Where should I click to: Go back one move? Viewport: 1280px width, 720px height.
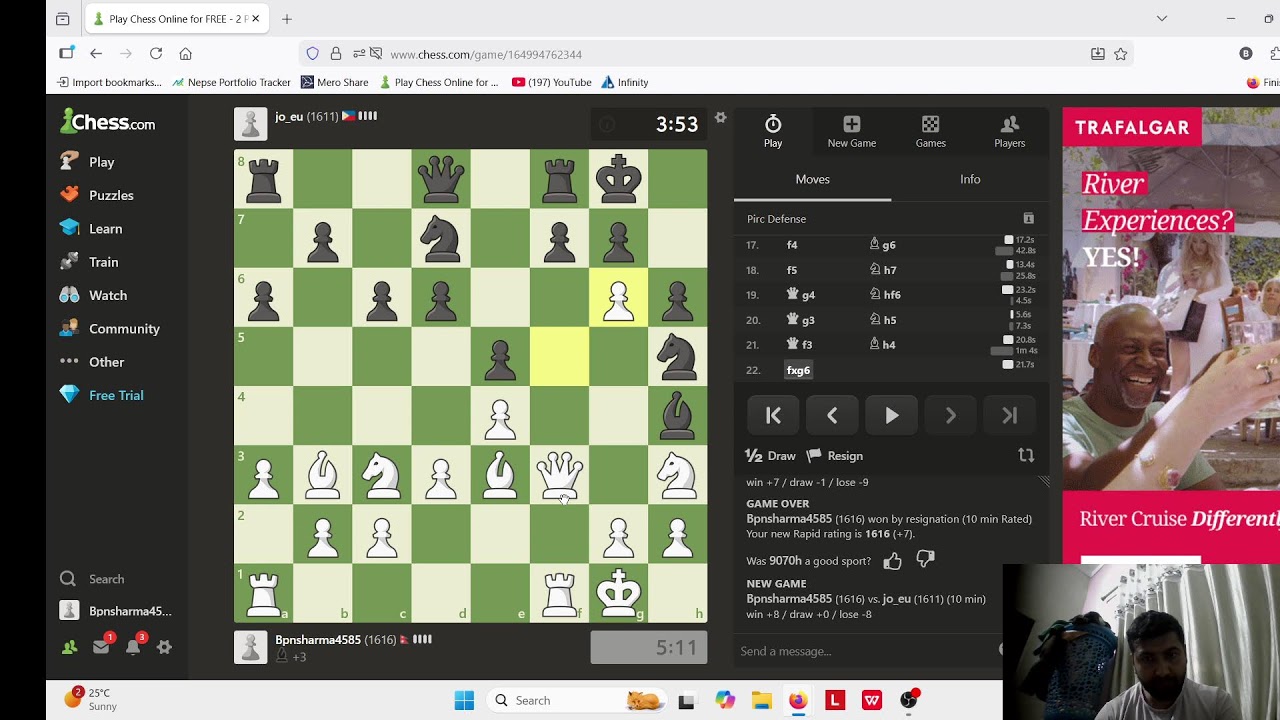pos(832,415)
